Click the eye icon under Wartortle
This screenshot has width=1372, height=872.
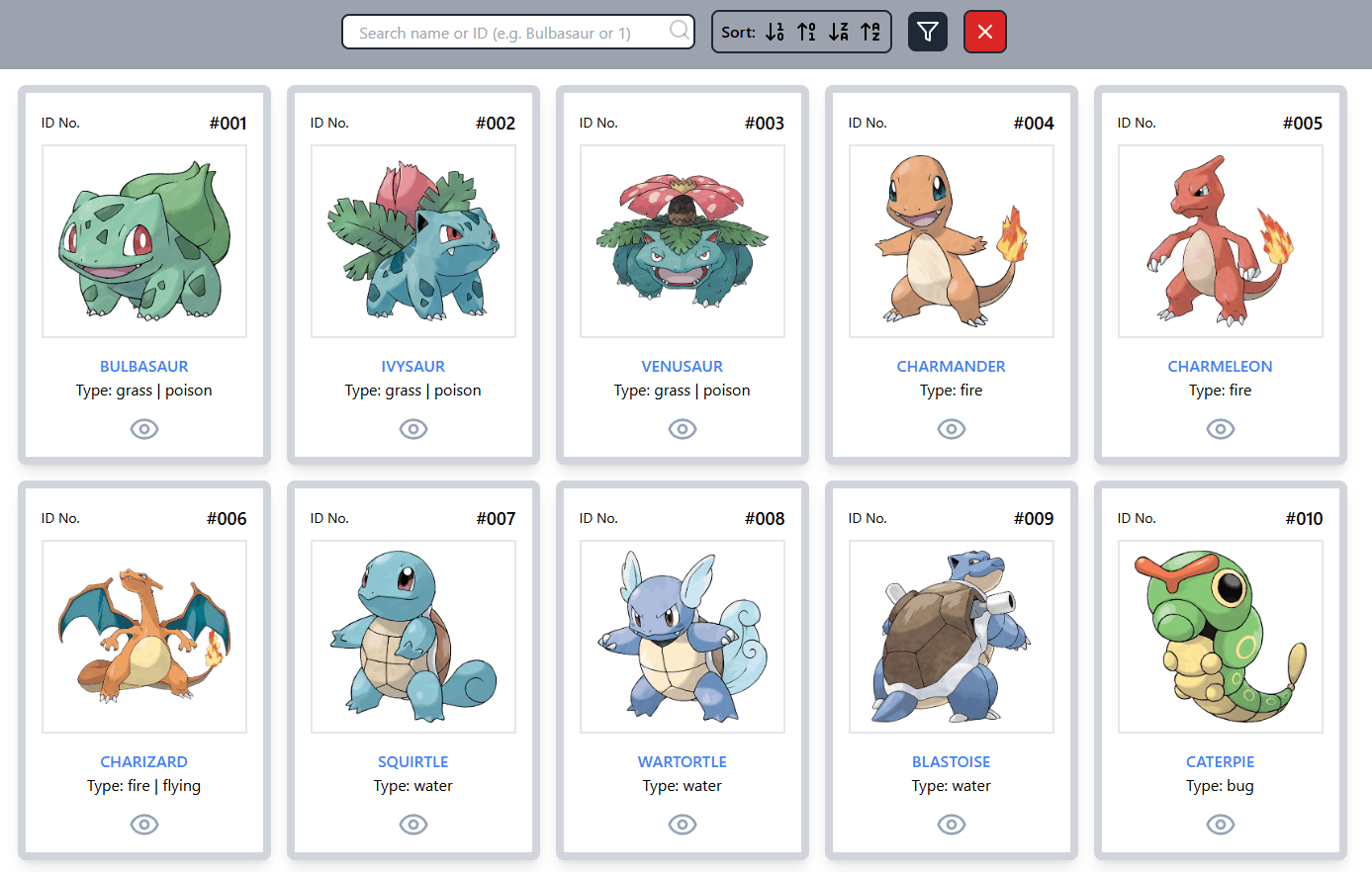683,825
